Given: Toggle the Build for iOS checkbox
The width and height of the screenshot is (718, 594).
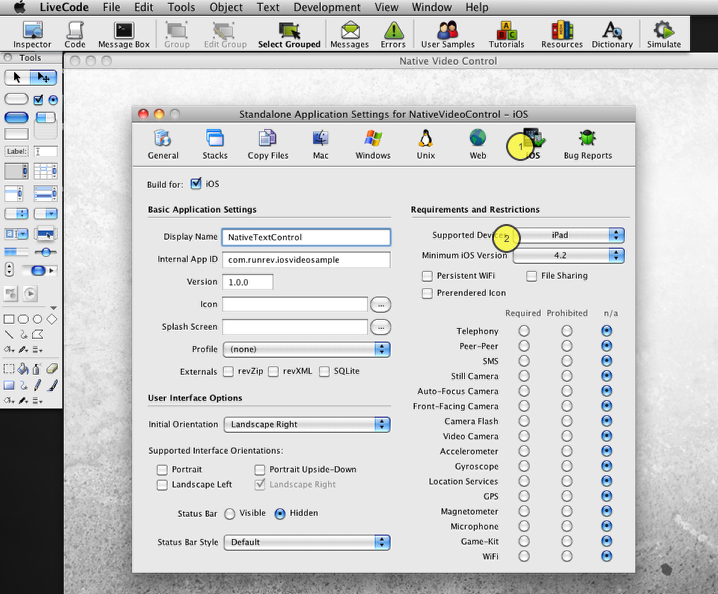Looking at the screenshot, I should point(196,184).
